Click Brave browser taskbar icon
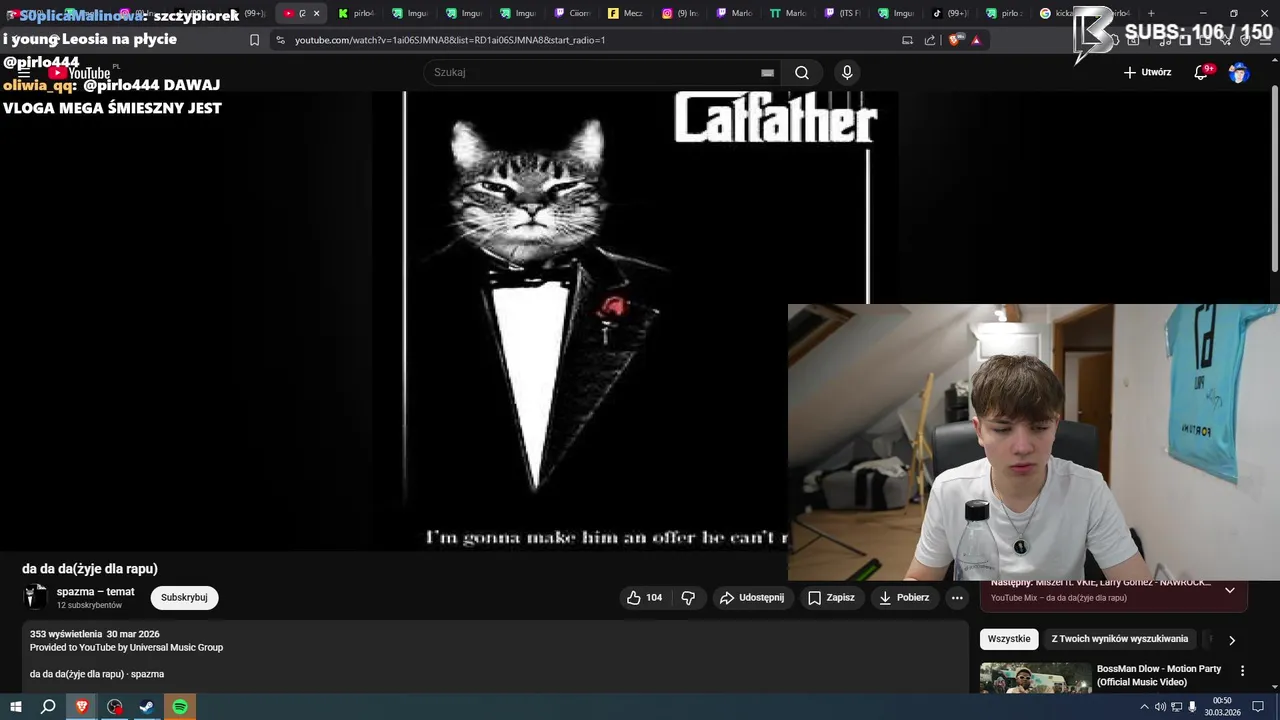 coord(82,707)
